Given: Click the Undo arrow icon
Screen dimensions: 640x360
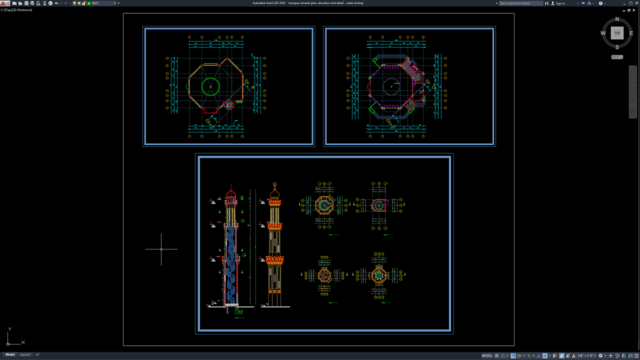Looking at the screenshot, I should point(57,3).
